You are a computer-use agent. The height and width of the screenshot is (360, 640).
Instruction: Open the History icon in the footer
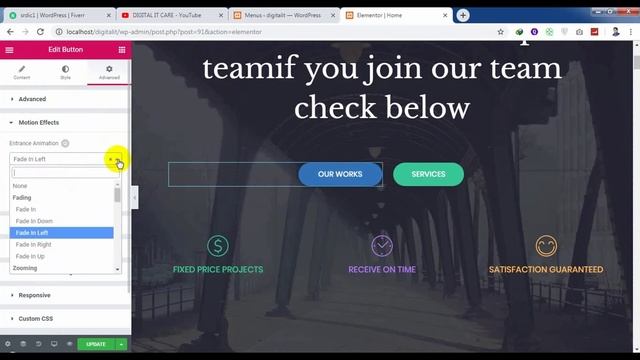click(38, 344)
